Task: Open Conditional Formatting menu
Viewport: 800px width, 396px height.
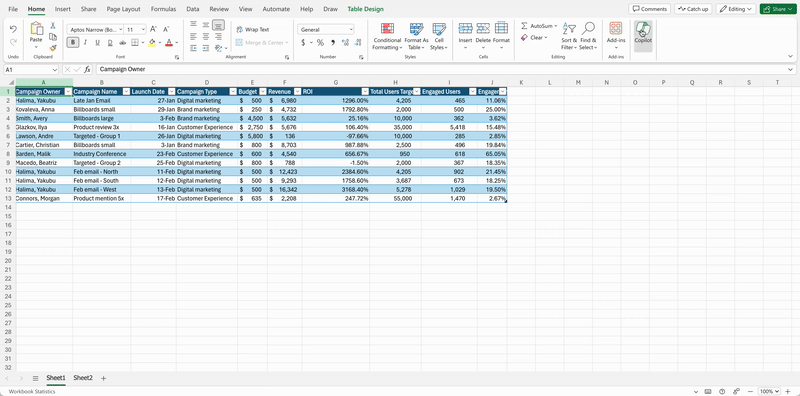Action: [387, 36]
